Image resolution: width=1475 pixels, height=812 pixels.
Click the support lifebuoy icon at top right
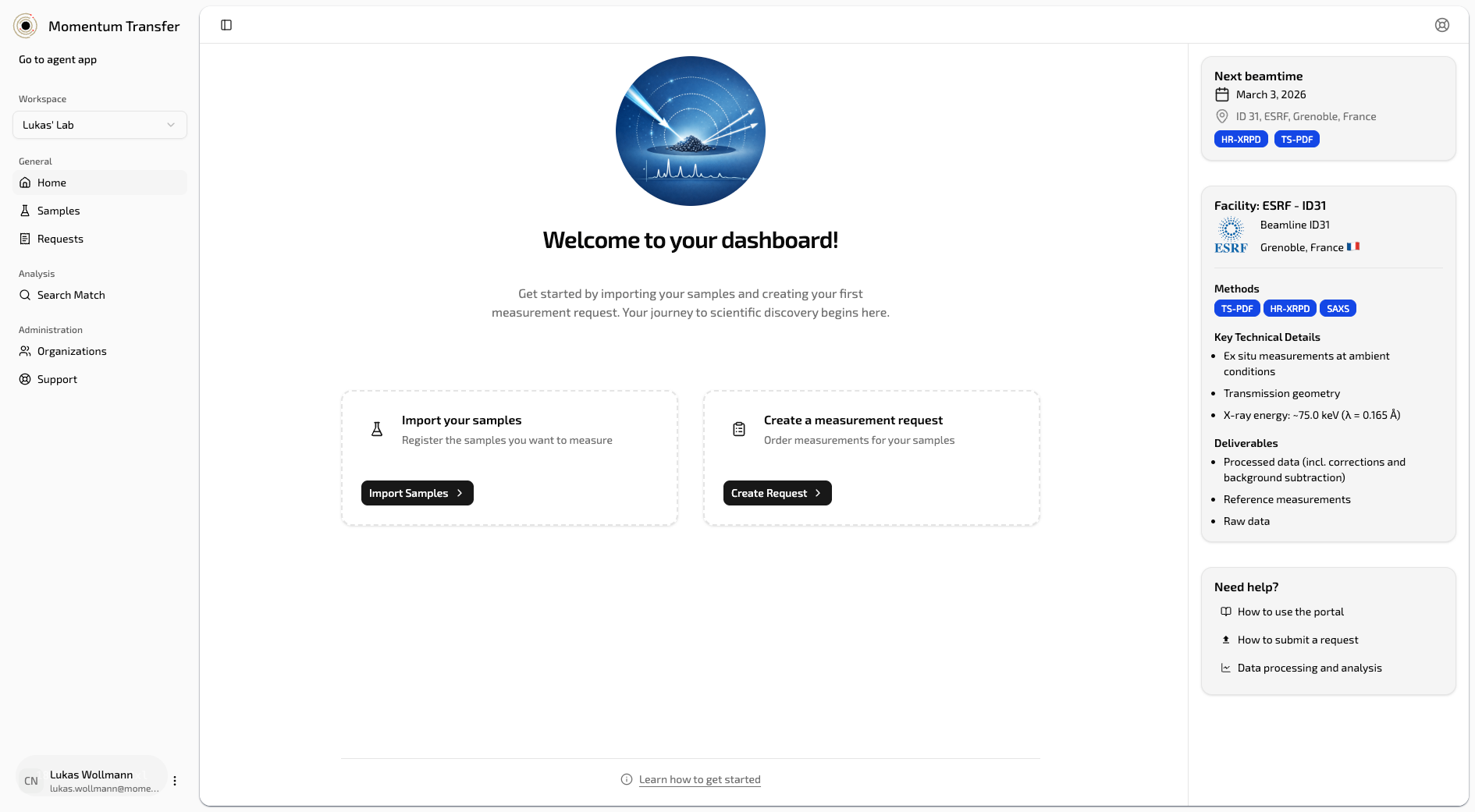(1441, 25)
